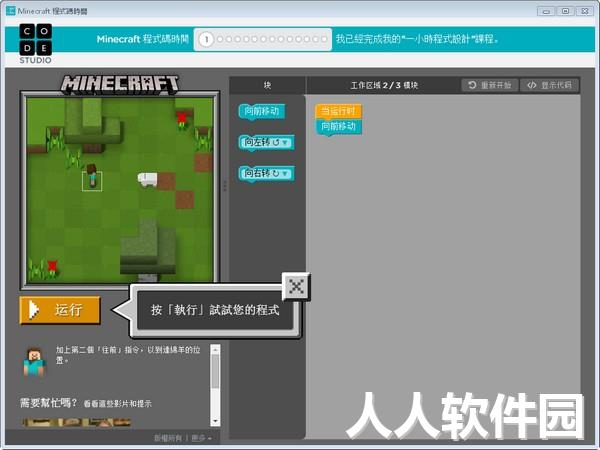Select the 当运行时 block in the workspace
The width and height of the screenshot is (600, 450).
tap(338, 111)
